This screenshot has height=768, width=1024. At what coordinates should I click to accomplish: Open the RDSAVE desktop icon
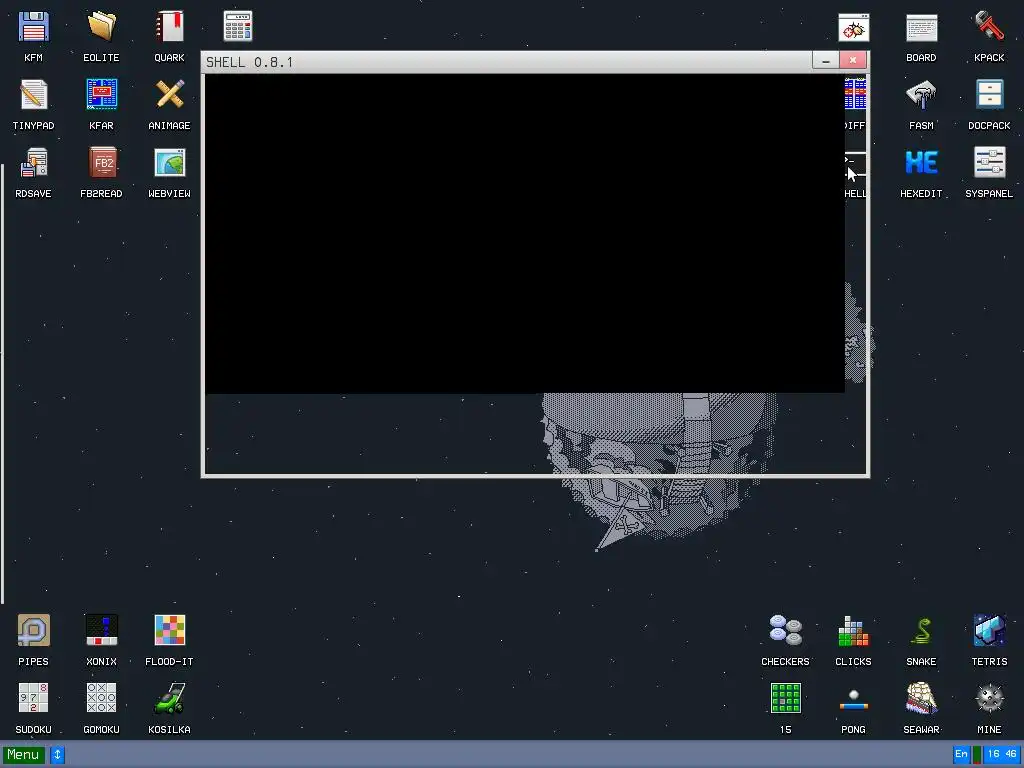point(33,163)
